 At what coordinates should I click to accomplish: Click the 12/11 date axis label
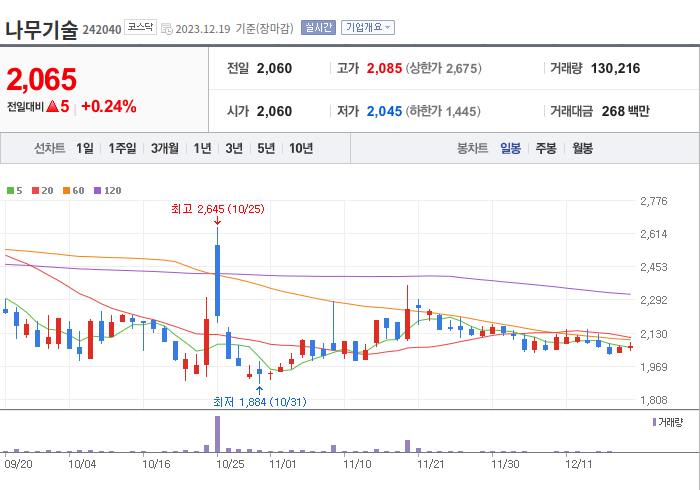[x=579, y=464]
